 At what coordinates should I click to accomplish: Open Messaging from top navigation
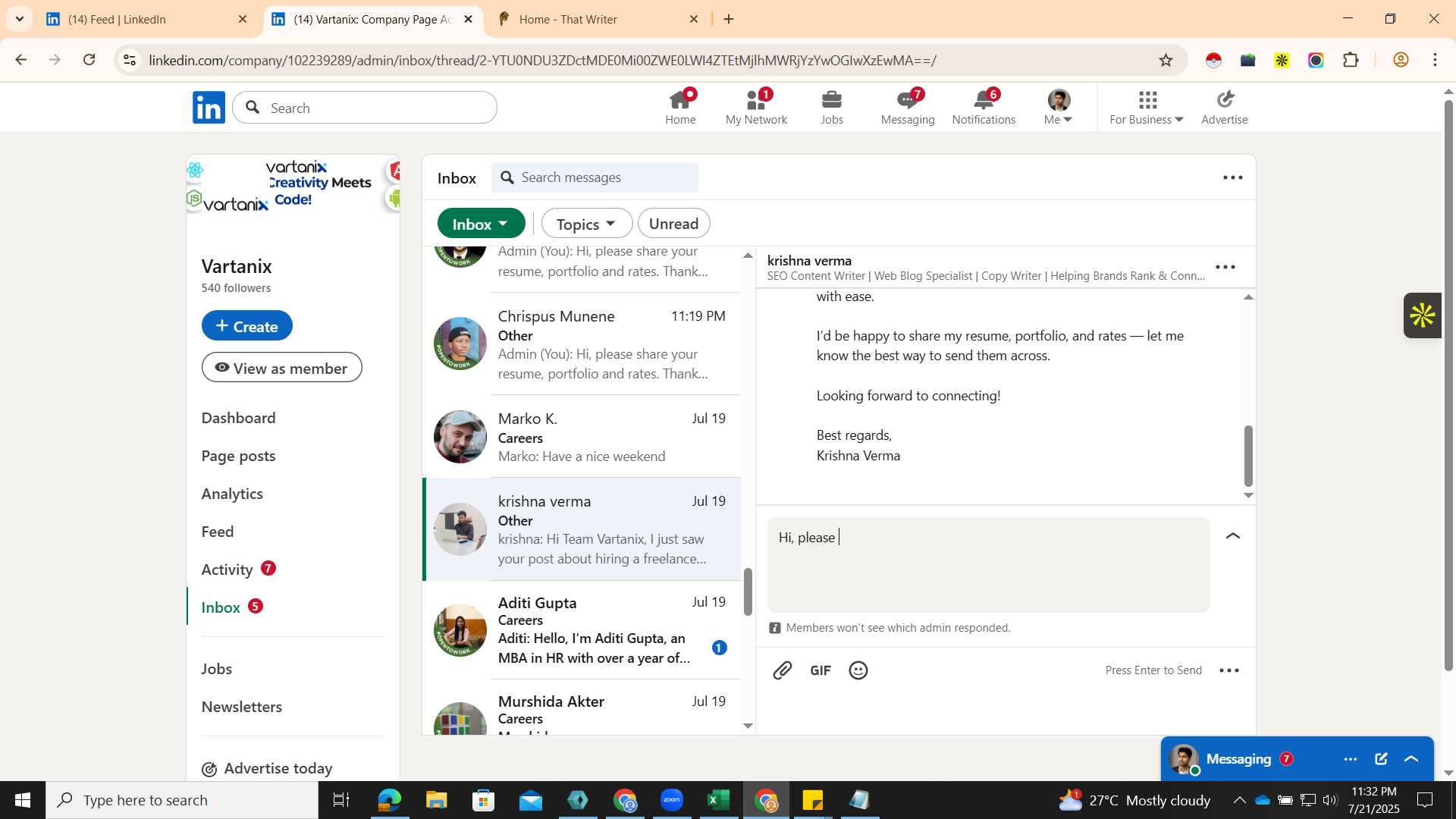[x=908, y=107]
